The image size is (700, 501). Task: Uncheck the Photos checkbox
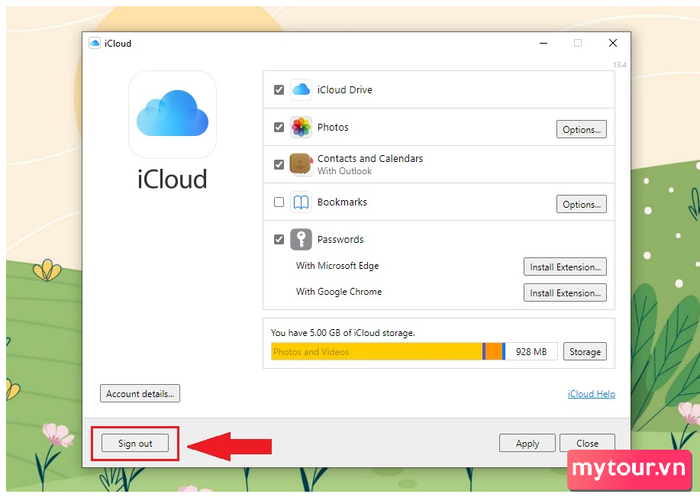pos(279,127)
